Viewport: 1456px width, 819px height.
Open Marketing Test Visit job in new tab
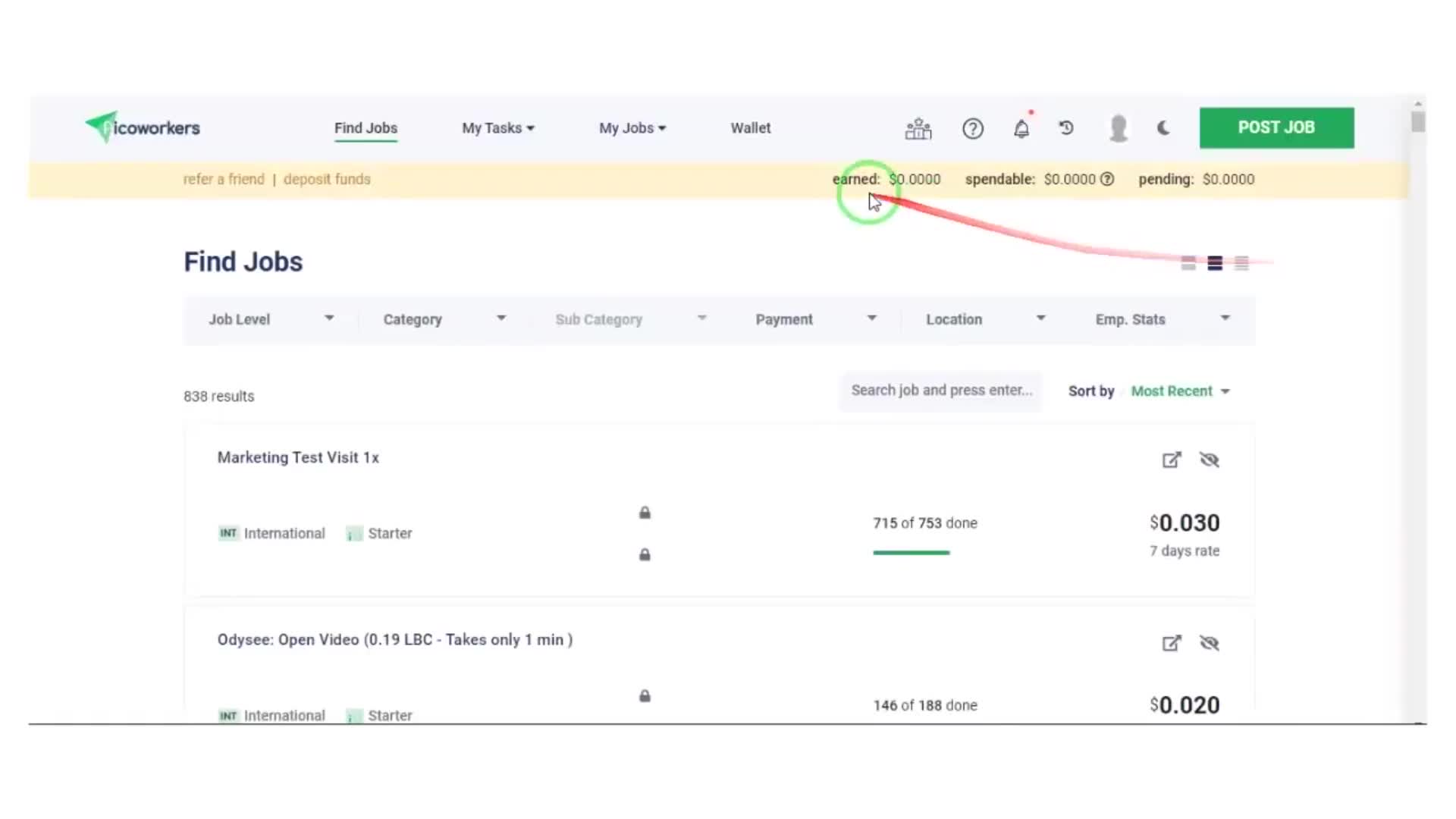click(x=1171, y=460)
